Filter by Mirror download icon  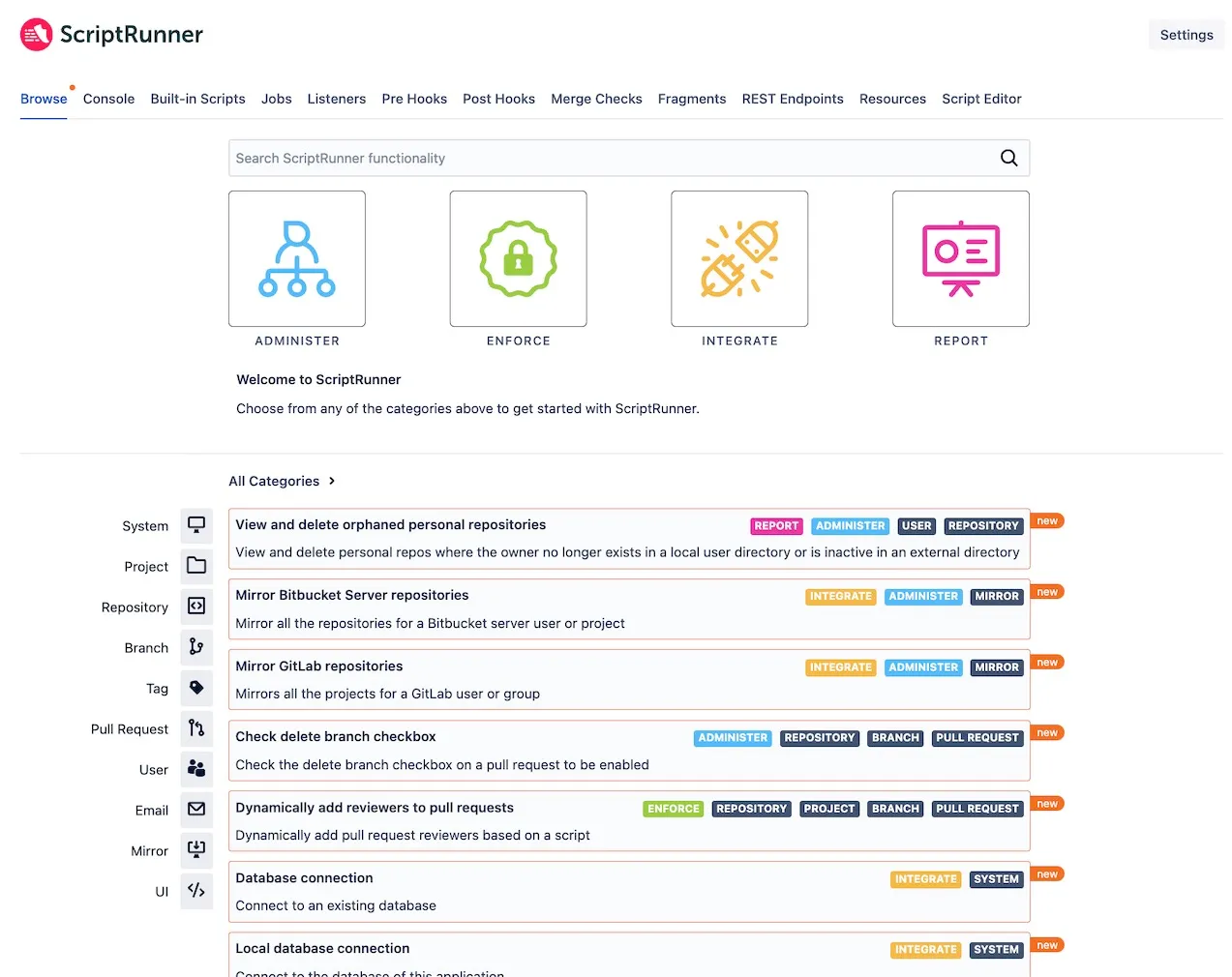(196, 850)
